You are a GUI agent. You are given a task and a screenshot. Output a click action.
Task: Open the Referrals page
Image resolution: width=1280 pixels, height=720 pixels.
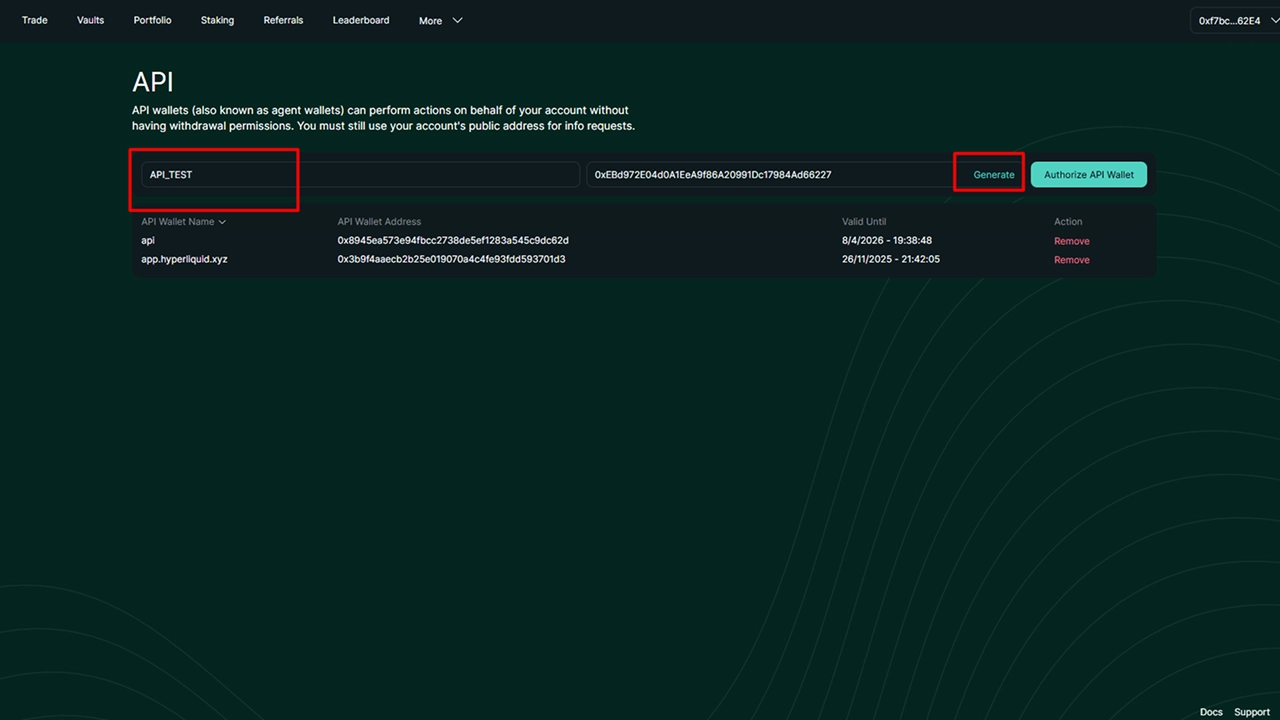point(283,20)
